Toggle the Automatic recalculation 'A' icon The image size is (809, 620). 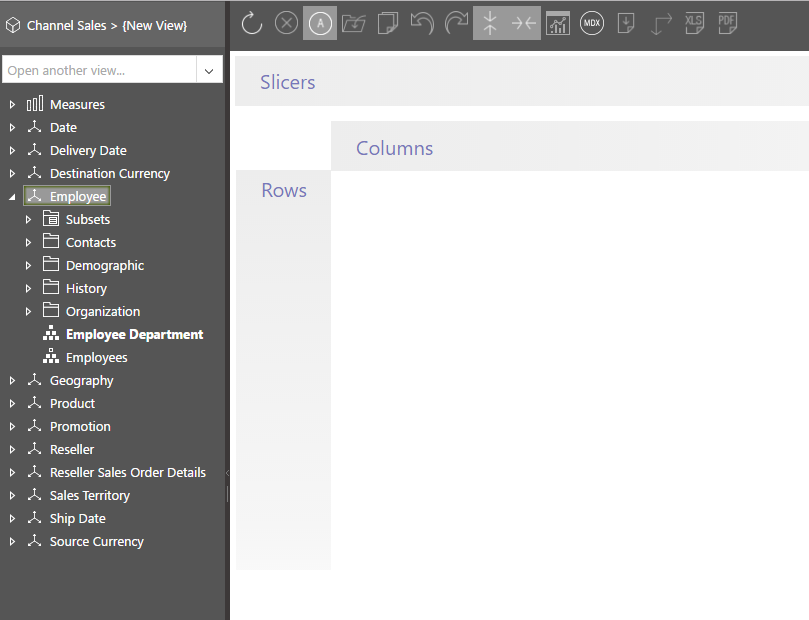pos(320,23)
